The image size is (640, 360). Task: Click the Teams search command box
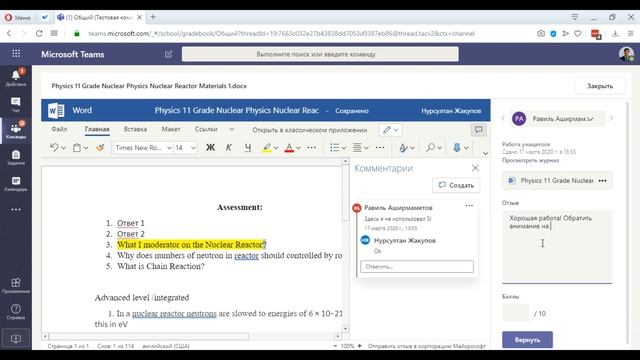click(x=320, y=54)
